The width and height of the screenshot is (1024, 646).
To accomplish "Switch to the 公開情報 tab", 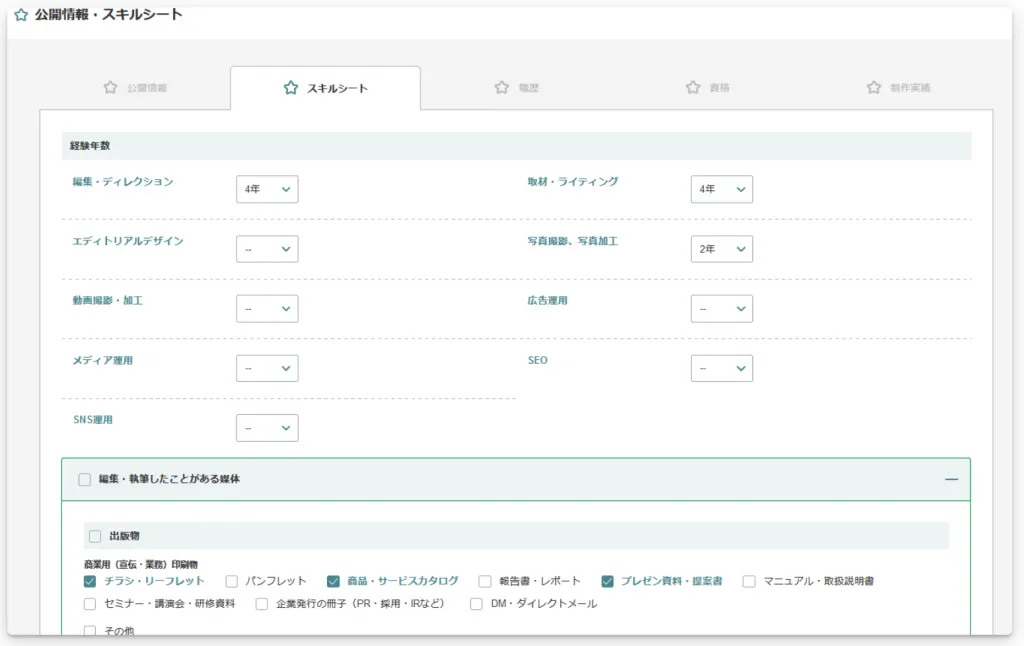I will click(135, 88).
